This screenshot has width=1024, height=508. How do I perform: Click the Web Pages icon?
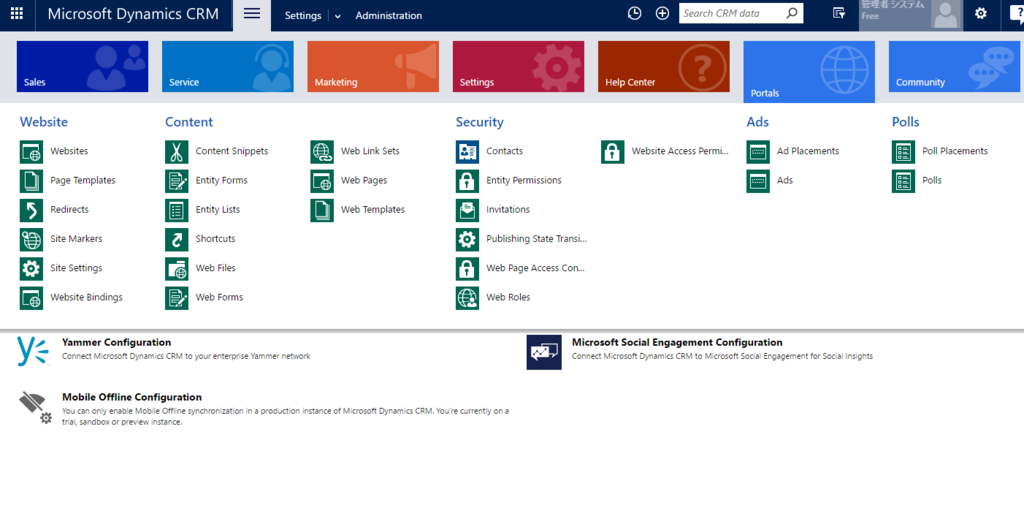pyautogui.click(x=322, y=181)
